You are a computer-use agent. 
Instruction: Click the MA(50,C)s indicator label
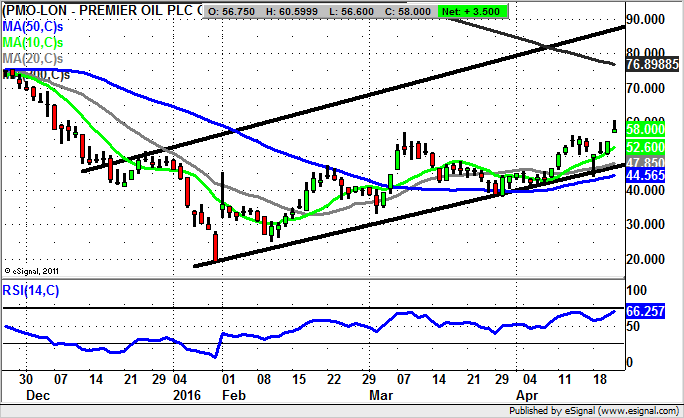pyautogui.click(x=33, y=27)
